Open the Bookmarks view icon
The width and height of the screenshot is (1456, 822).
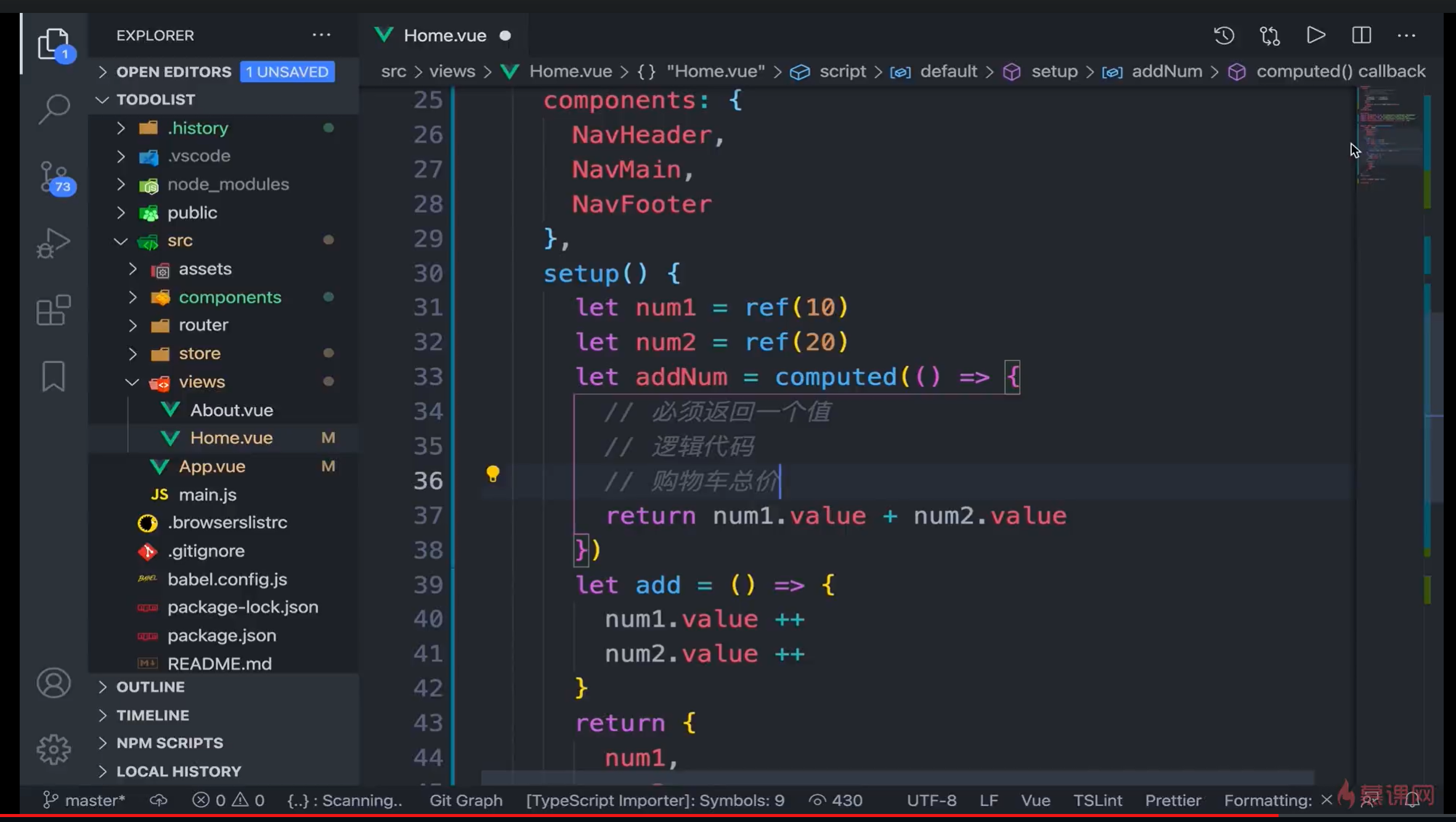point(54,376)
